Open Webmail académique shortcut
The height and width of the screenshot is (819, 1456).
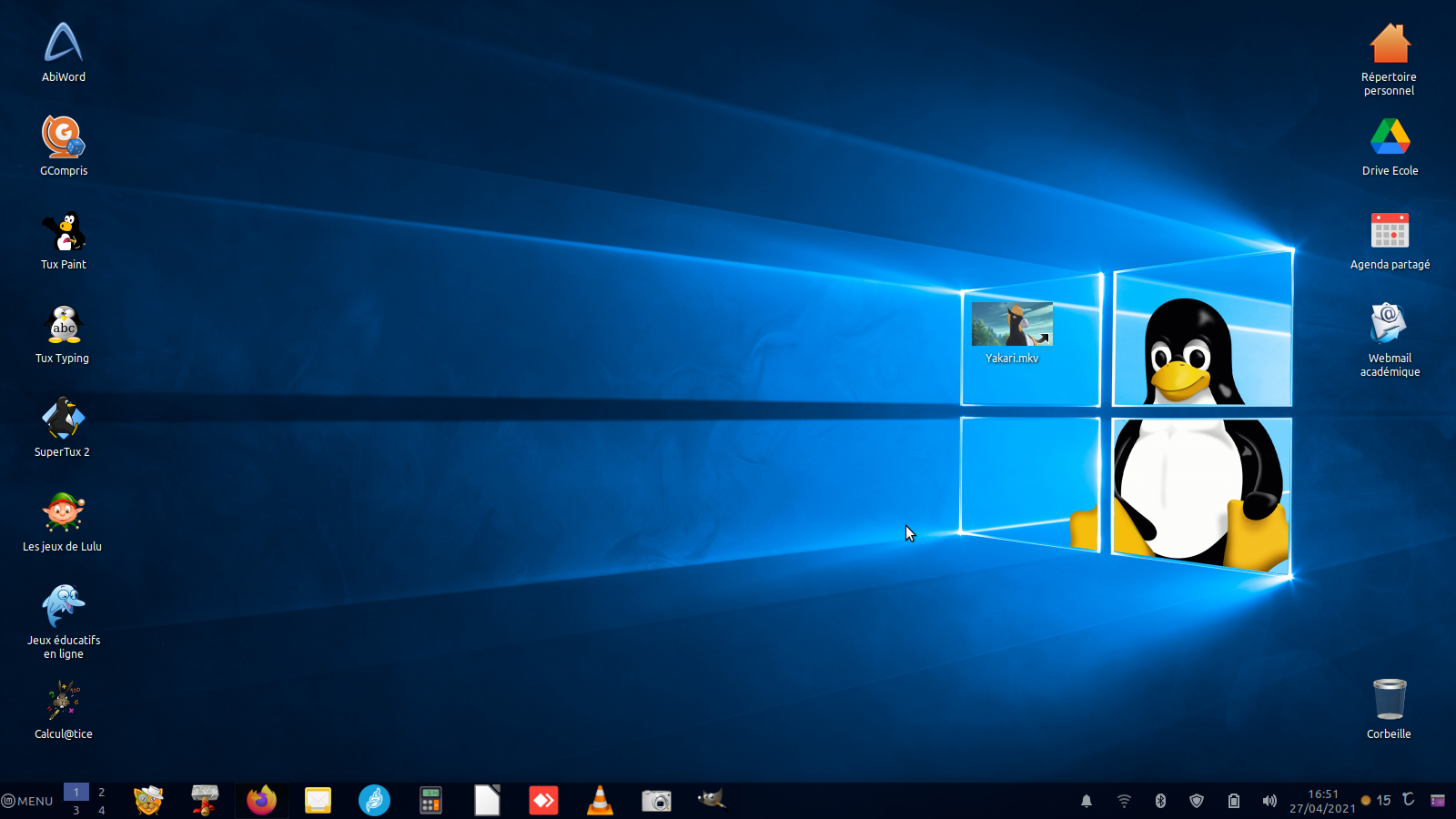coord(1390,339)
